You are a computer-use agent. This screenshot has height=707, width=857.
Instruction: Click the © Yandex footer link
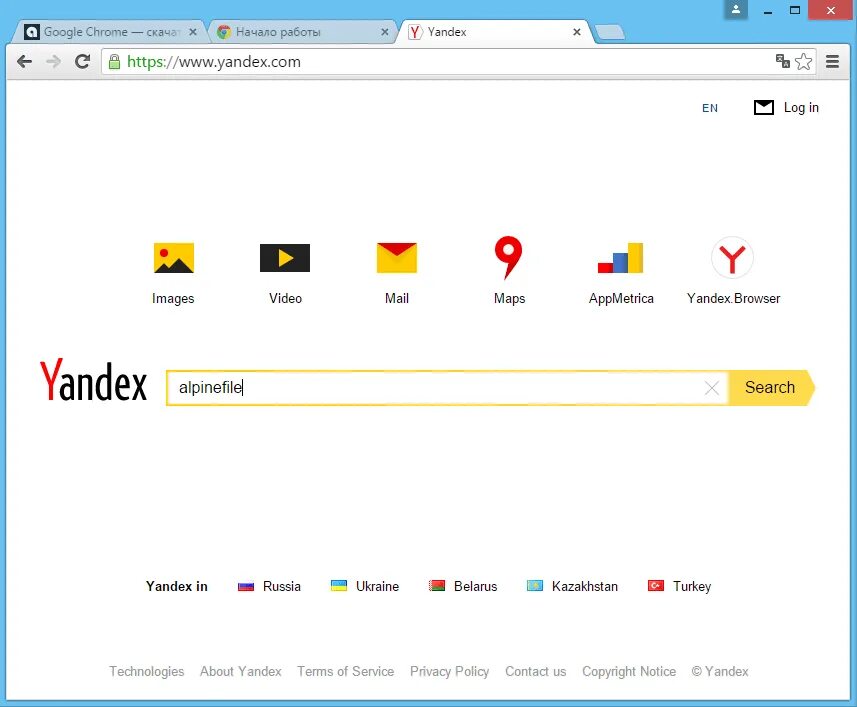pyautogui.click(x=720, y=671)
